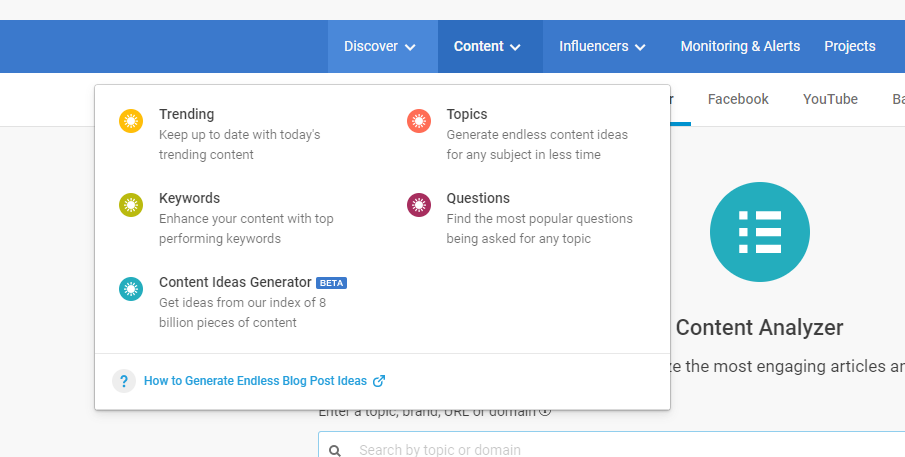
Task: Switch to the YouTube tab
Action: point(830,99)
